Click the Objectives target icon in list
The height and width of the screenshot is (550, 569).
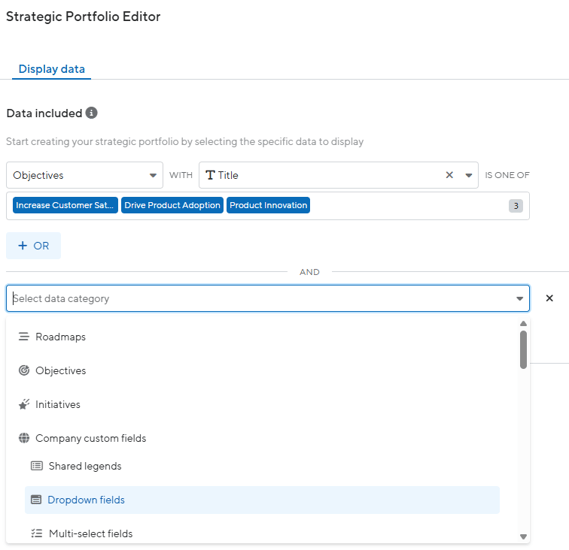(24, 370)
